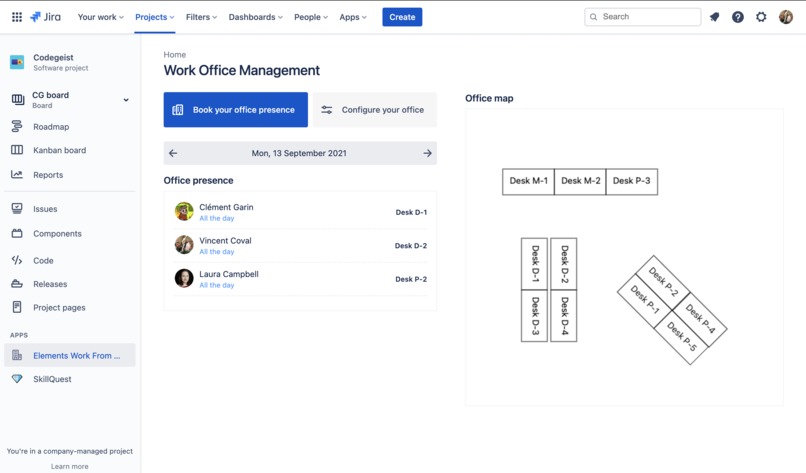Click Clément Garin name in presence list
Screen dimensions: 806x473
point(226,207)
